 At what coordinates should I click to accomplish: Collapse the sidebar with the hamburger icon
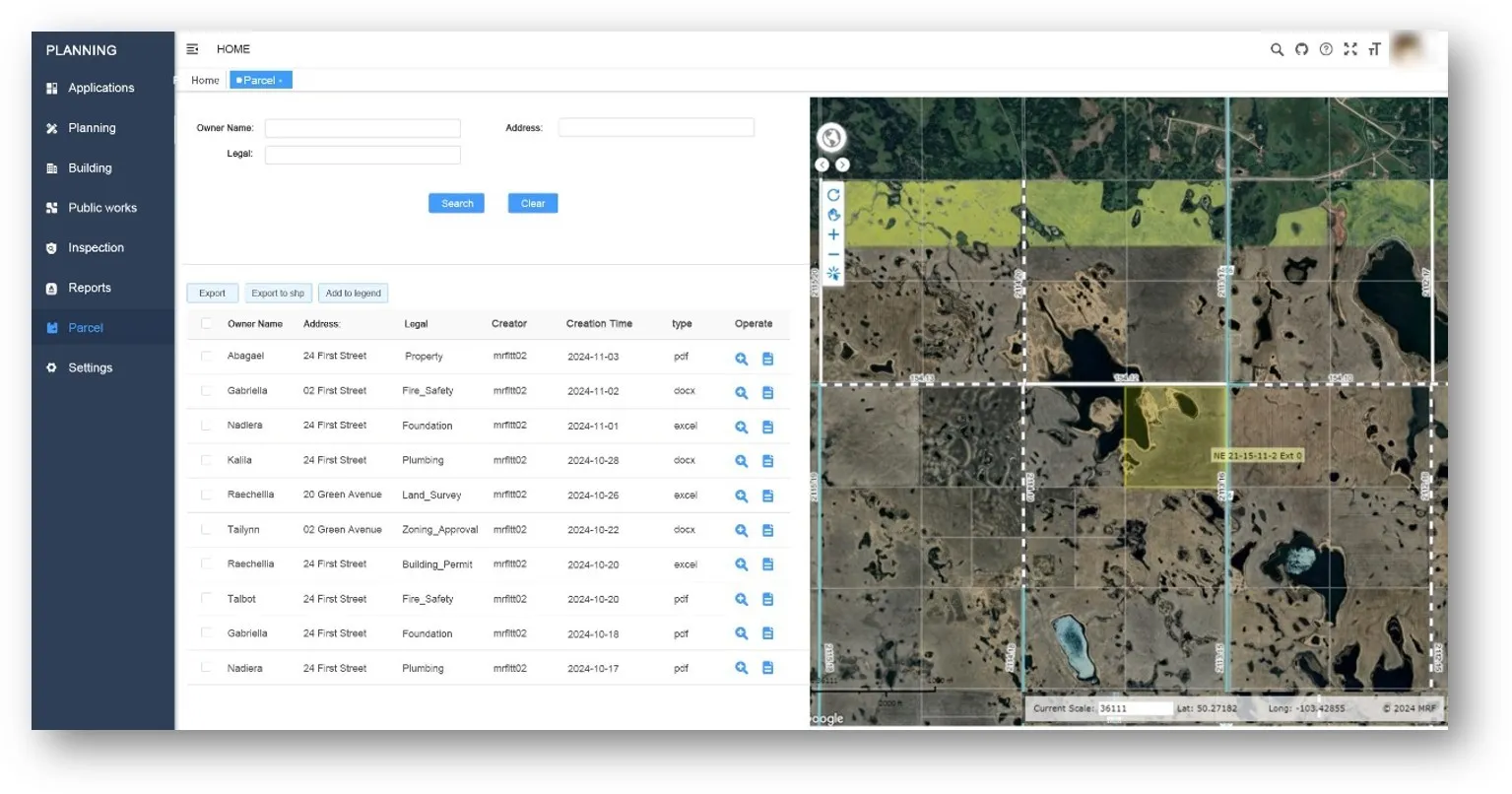coord(192,49)
